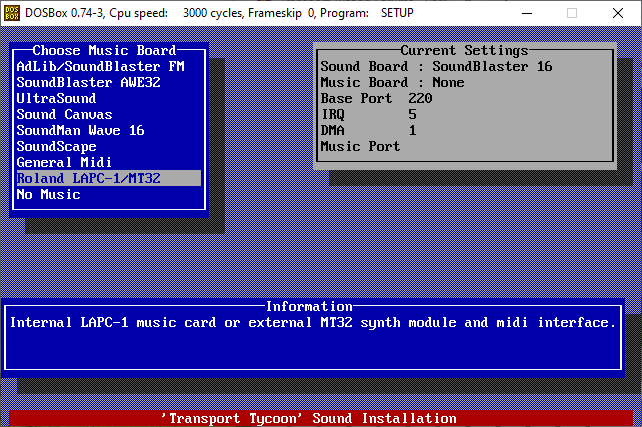Click the disabled maximize button
The image size is (642, 427).
(572, 13)
